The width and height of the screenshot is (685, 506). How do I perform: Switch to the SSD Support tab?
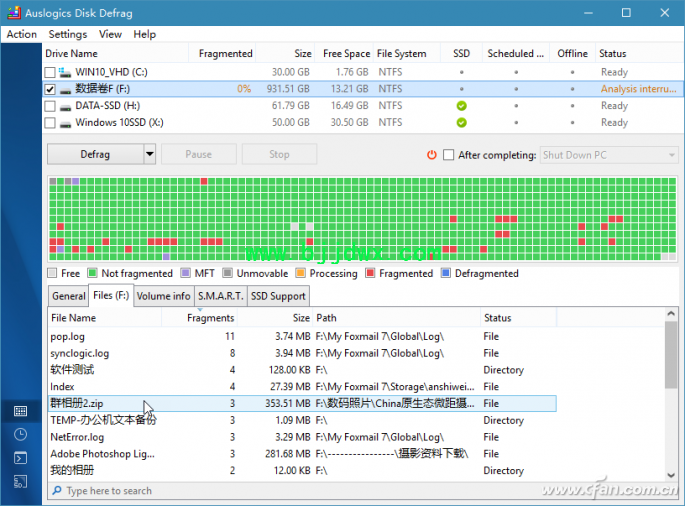pos(278,296)
